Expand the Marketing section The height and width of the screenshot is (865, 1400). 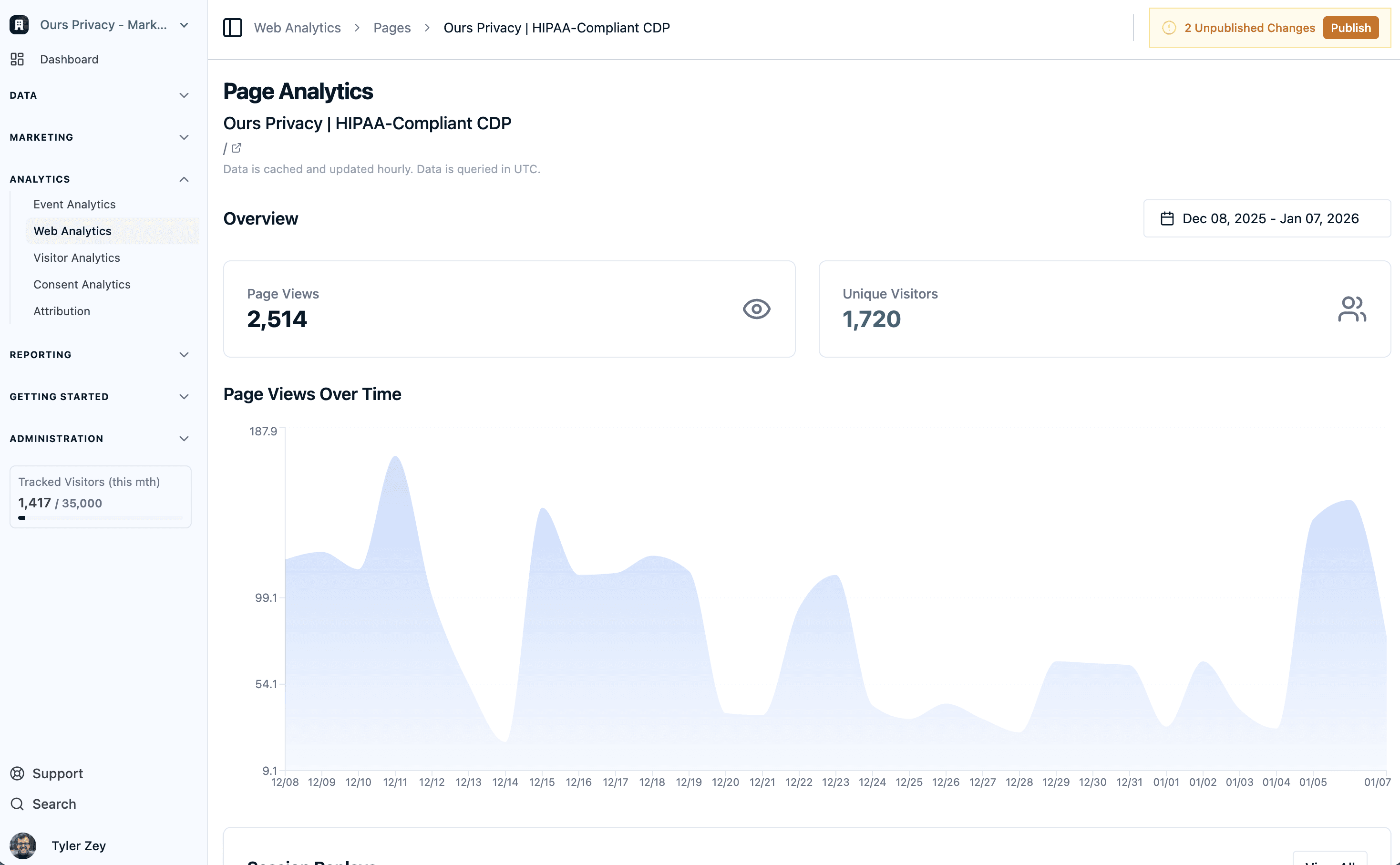[184, 137]
